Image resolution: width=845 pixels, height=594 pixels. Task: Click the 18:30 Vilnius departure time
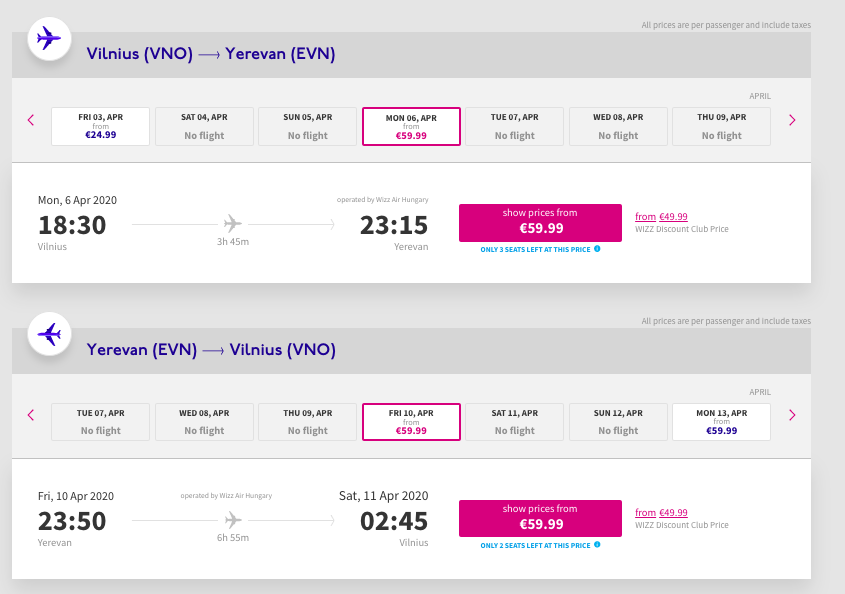tap(72, 225)
